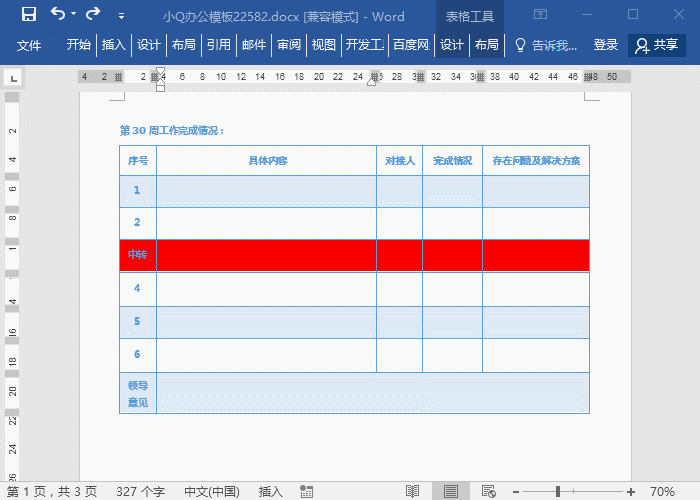This screenshot has width=700, height=500.
Task: Click the heading 第30周工作完成情况
Action: pyautogui.click(x=171, y=130)
